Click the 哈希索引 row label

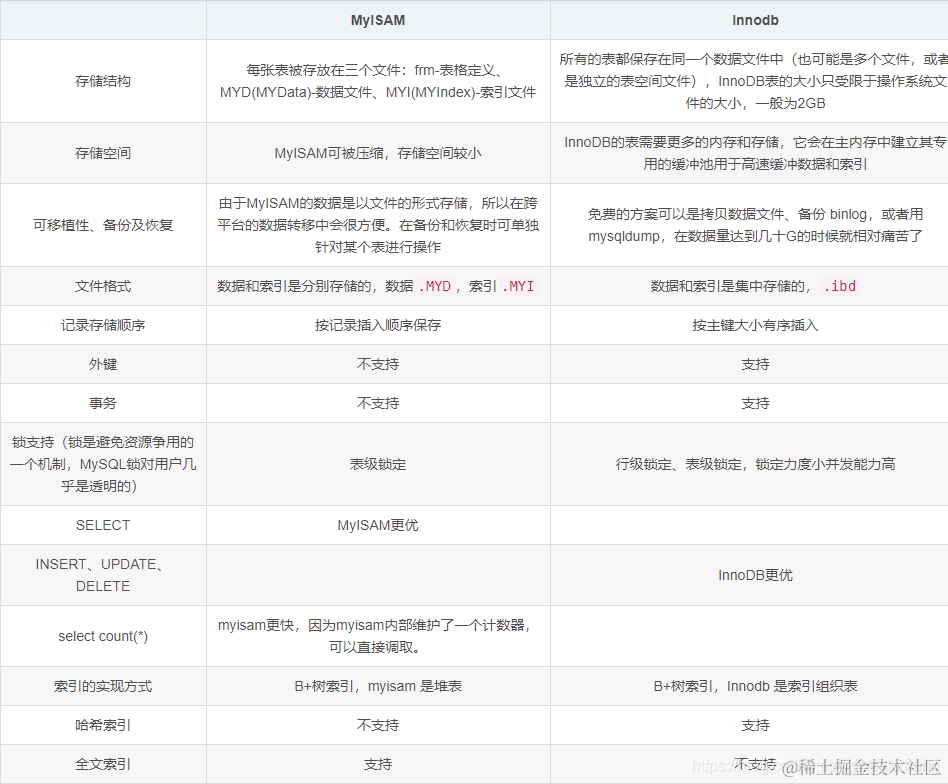[x=103, y=725]
